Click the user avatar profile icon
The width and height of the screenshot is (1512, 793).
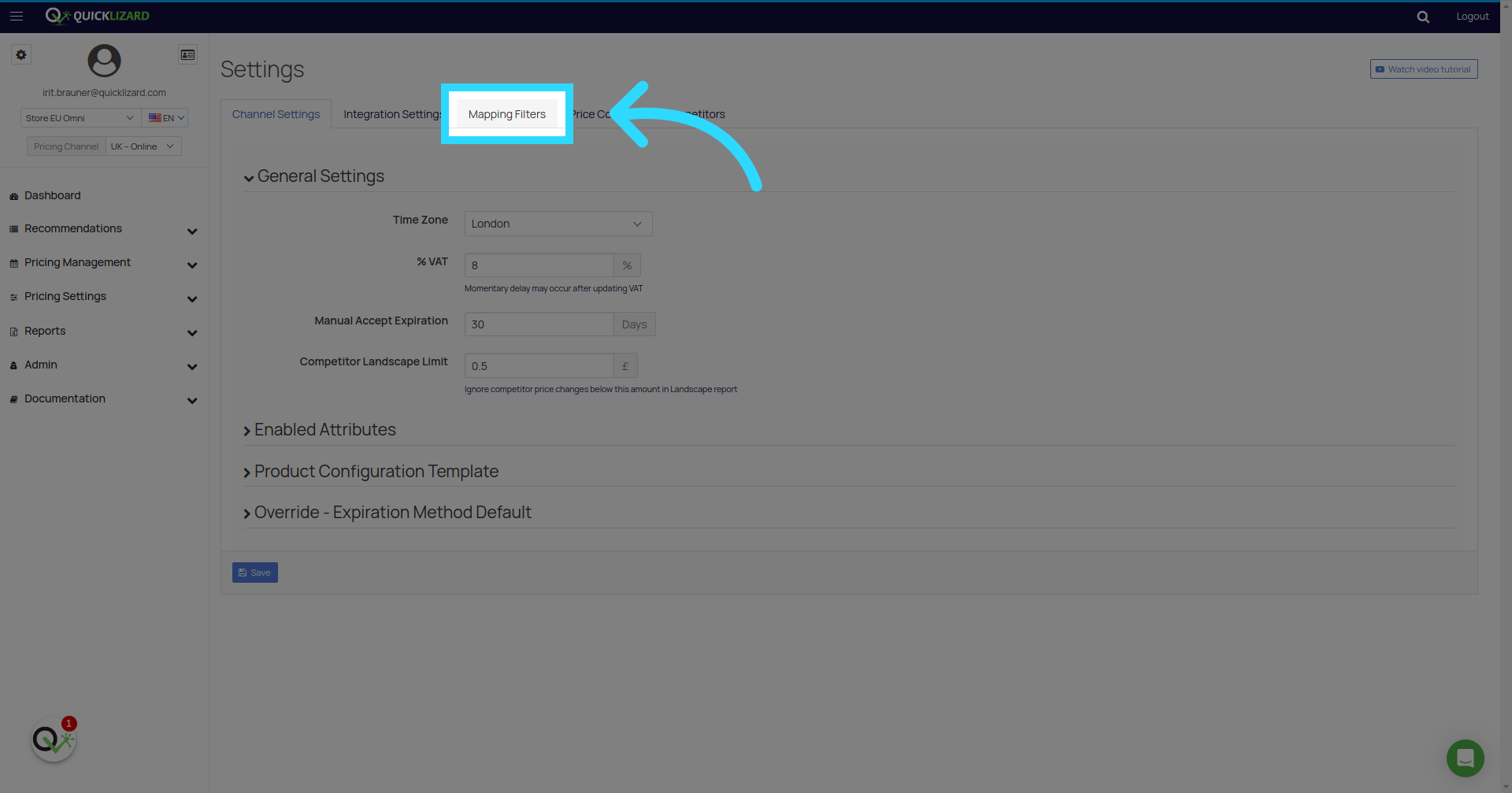[104, 61]
